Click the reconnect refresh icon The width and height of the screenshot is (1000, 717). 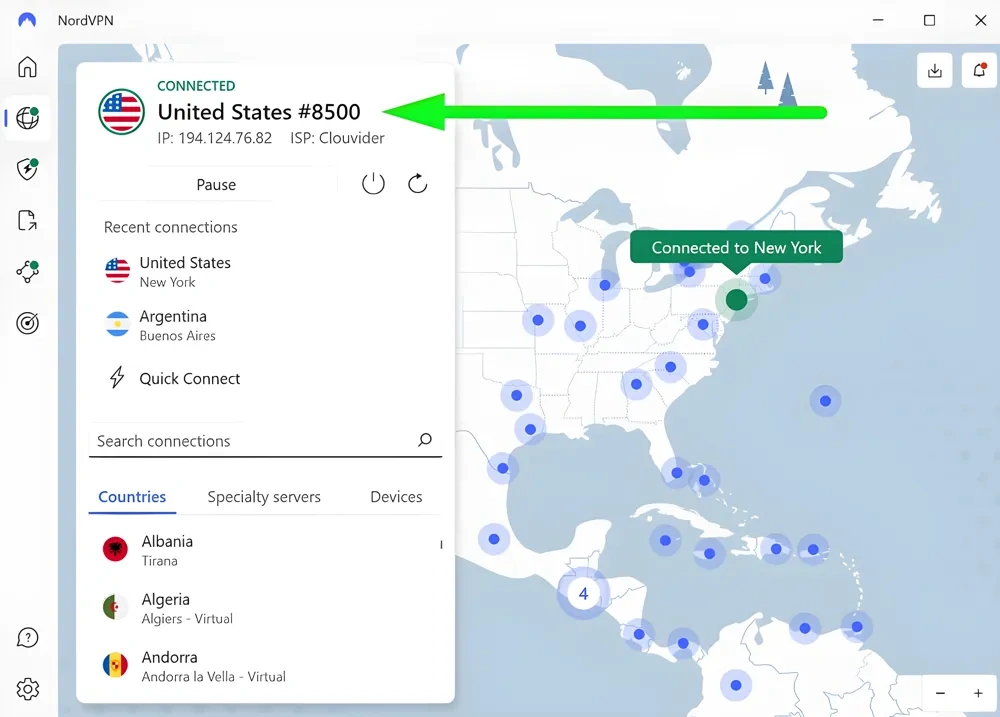coord(417,184)
